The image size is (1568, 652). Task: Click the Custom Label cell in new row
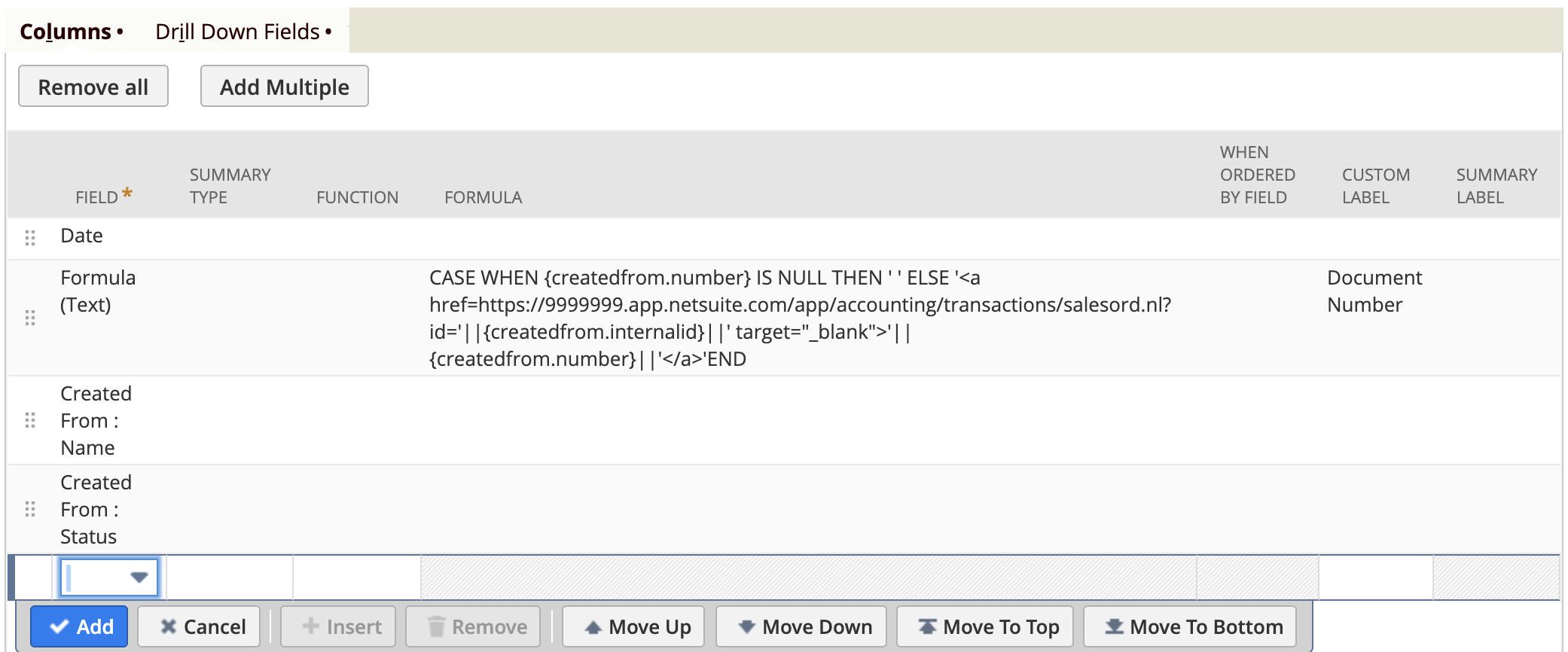click(1375, 577)
